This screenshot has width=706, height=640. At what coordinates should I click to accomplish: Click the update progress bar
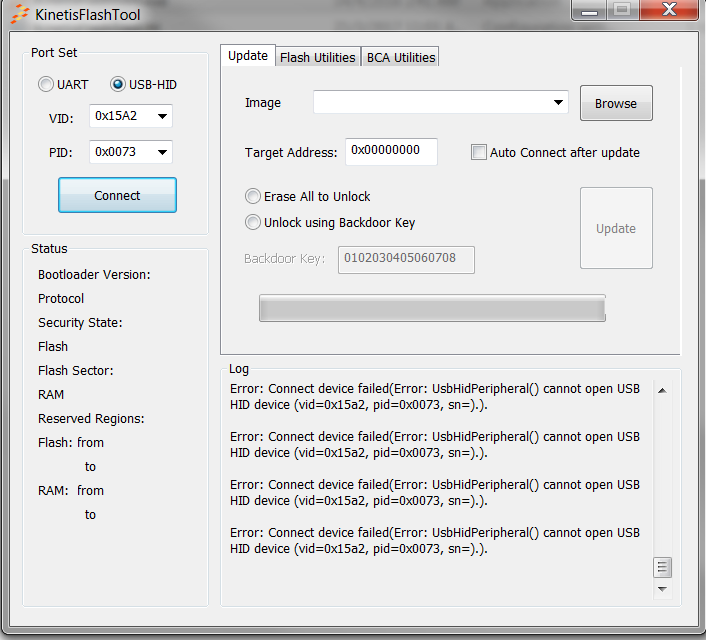[432, 309]
